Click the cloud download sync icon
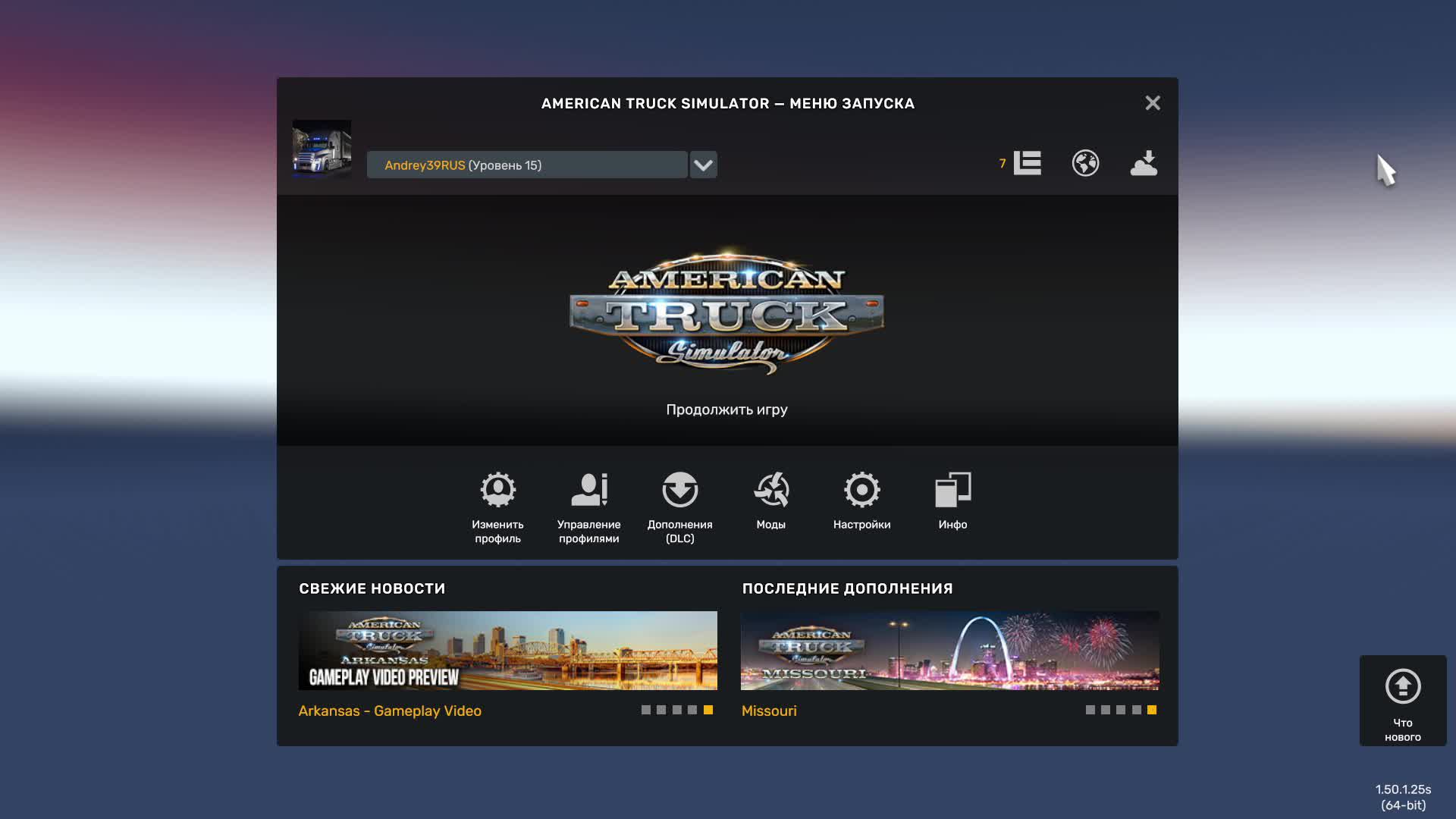Image resolution: width=1456 pixels, height=819 pixels. pyautogui.click(x=1144, y=163)
